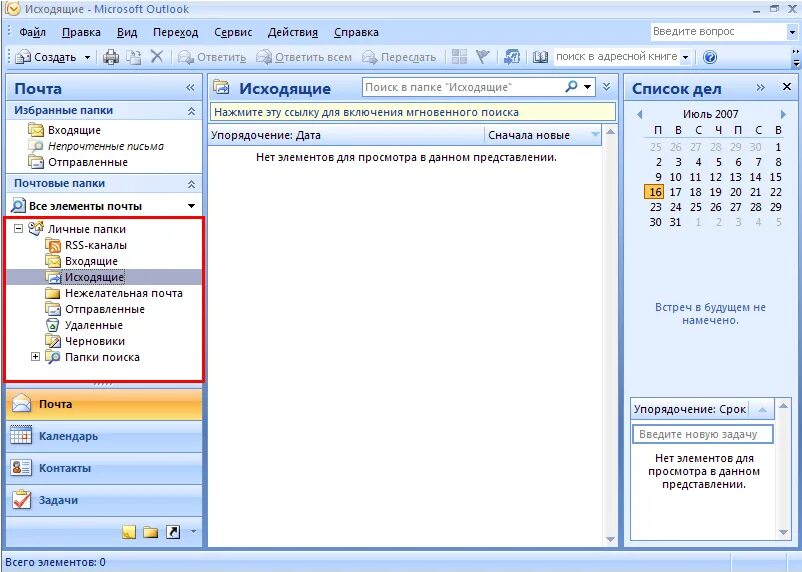
Task: Click Введите новую задачу field
Action: point(702,434)
